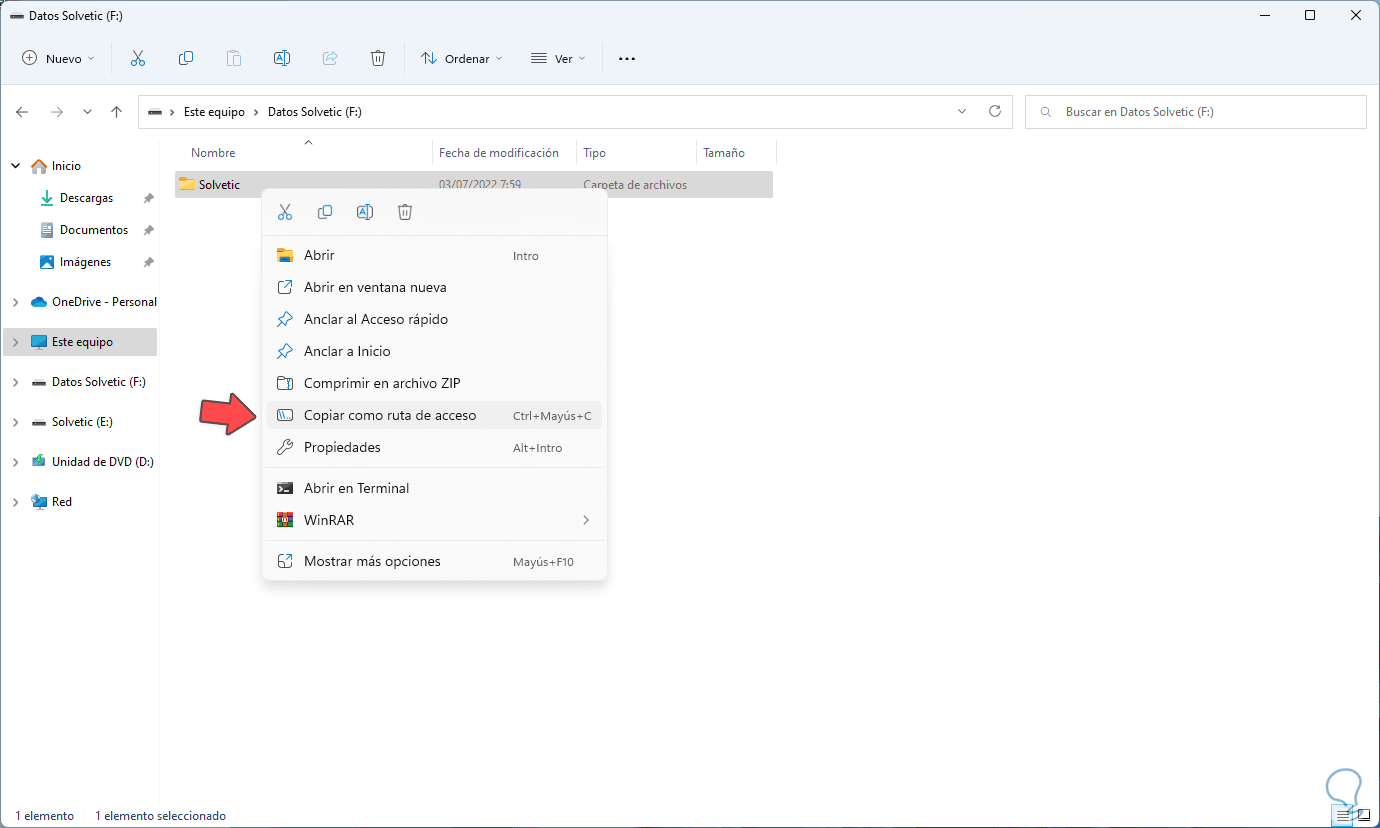Open Propiedades from the context menu

(x=434, y=447)
